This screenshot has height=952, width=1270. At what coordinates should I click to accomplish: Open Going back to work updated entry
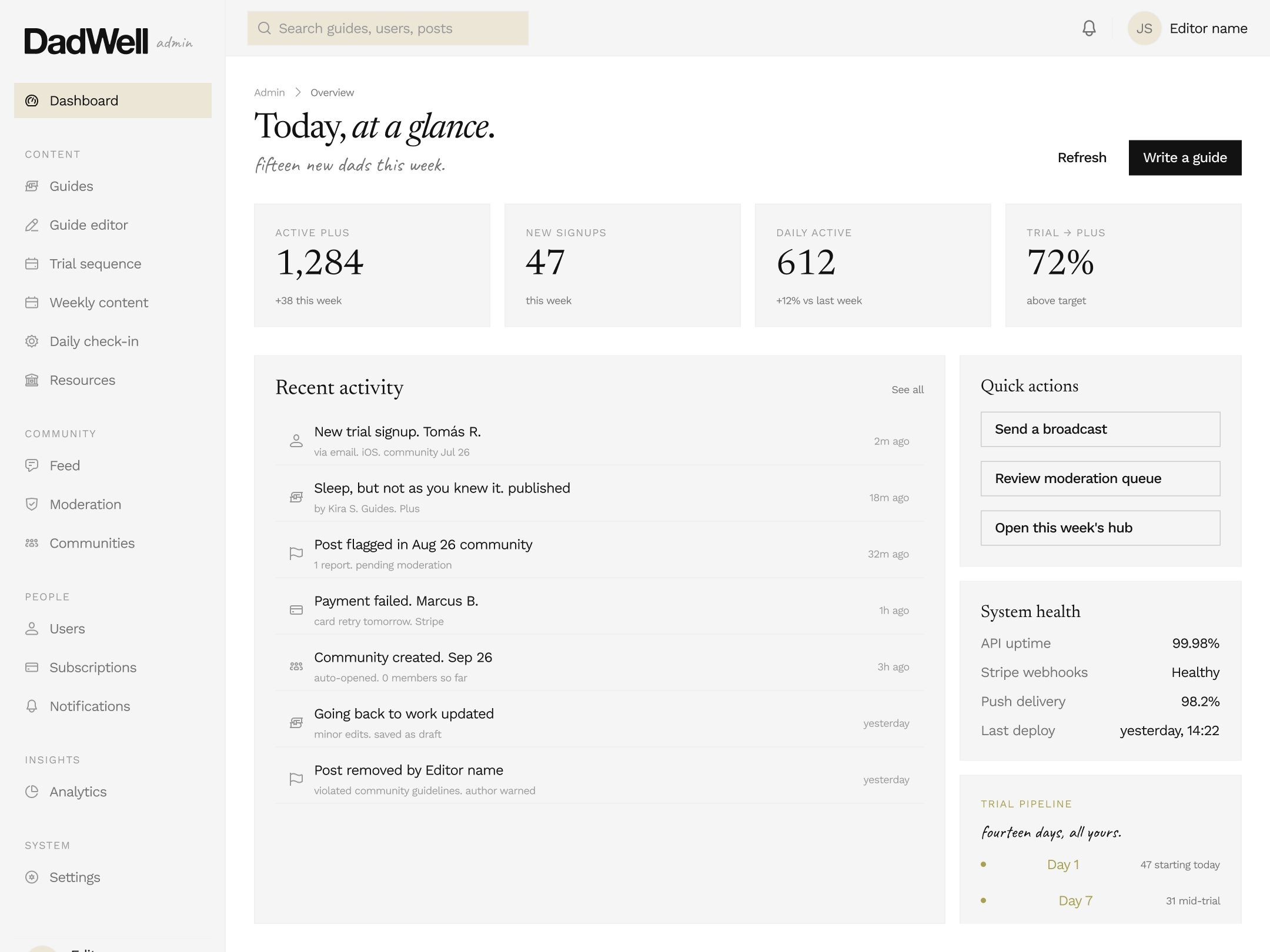point(600,723)
